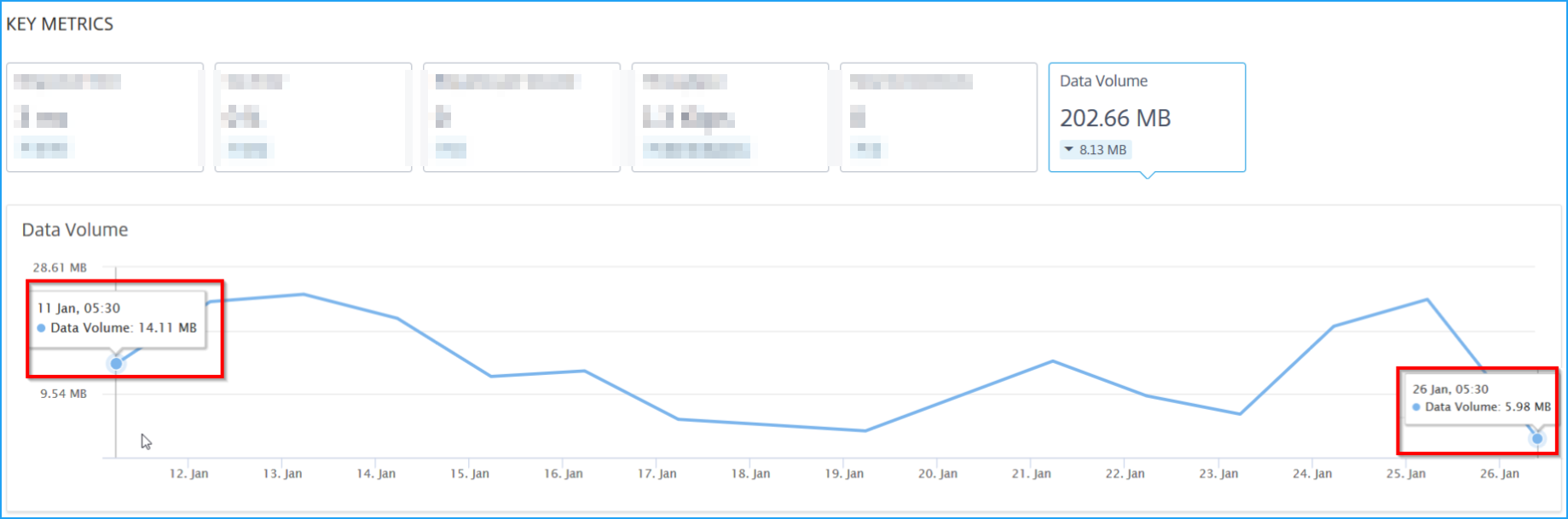
Task: Click the 9.54 MB y-axis label
Action: pyautogui.click(x=63, y=394)
